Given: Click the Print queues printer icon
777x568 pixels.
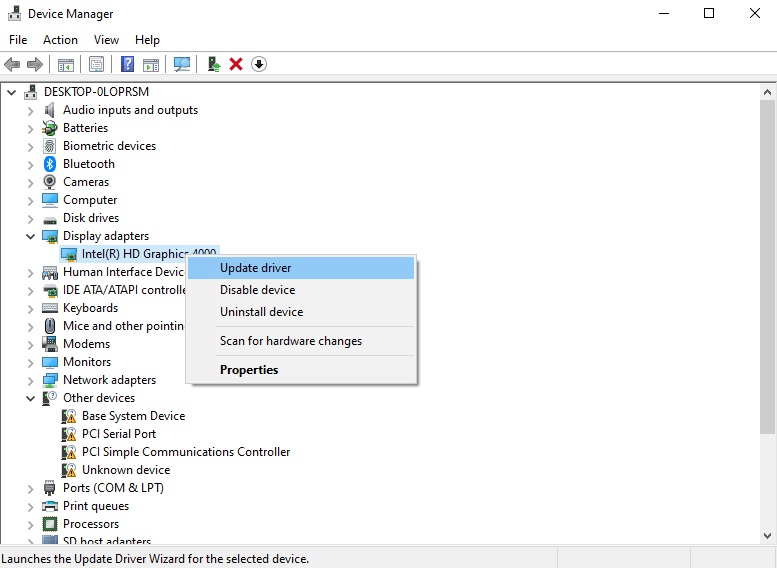Looking at the screenshot, I should point(50,506).
